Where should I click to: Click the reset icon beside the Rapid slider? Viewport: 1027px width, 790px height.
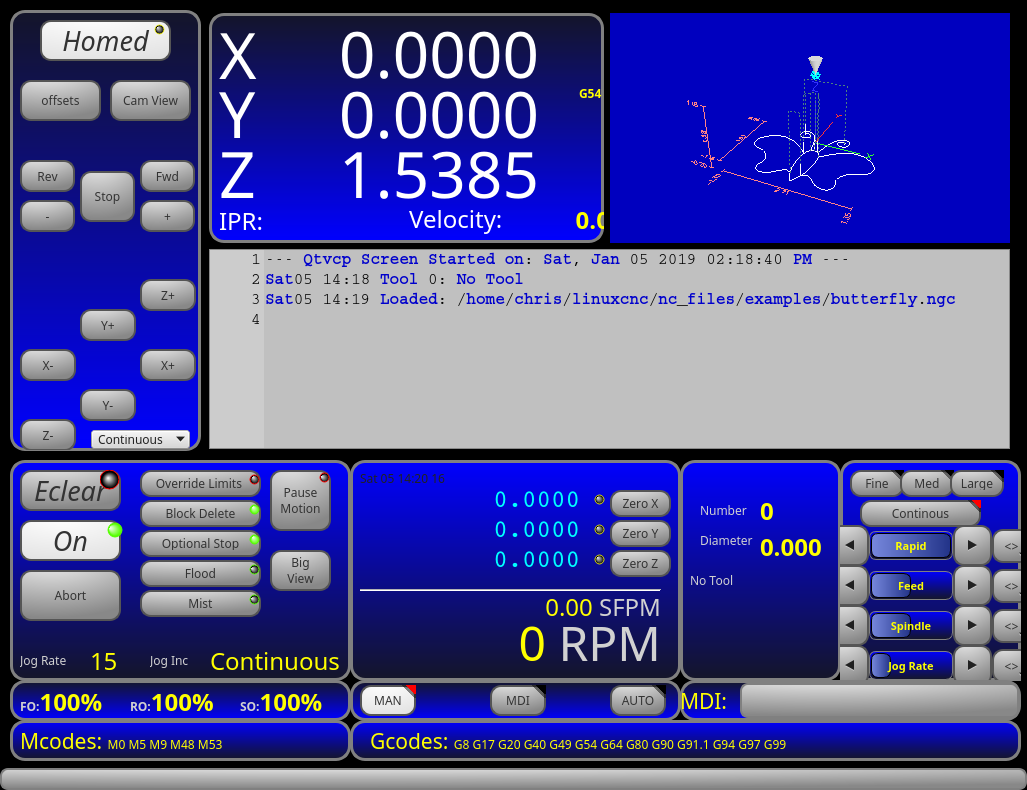point(1009,545)
